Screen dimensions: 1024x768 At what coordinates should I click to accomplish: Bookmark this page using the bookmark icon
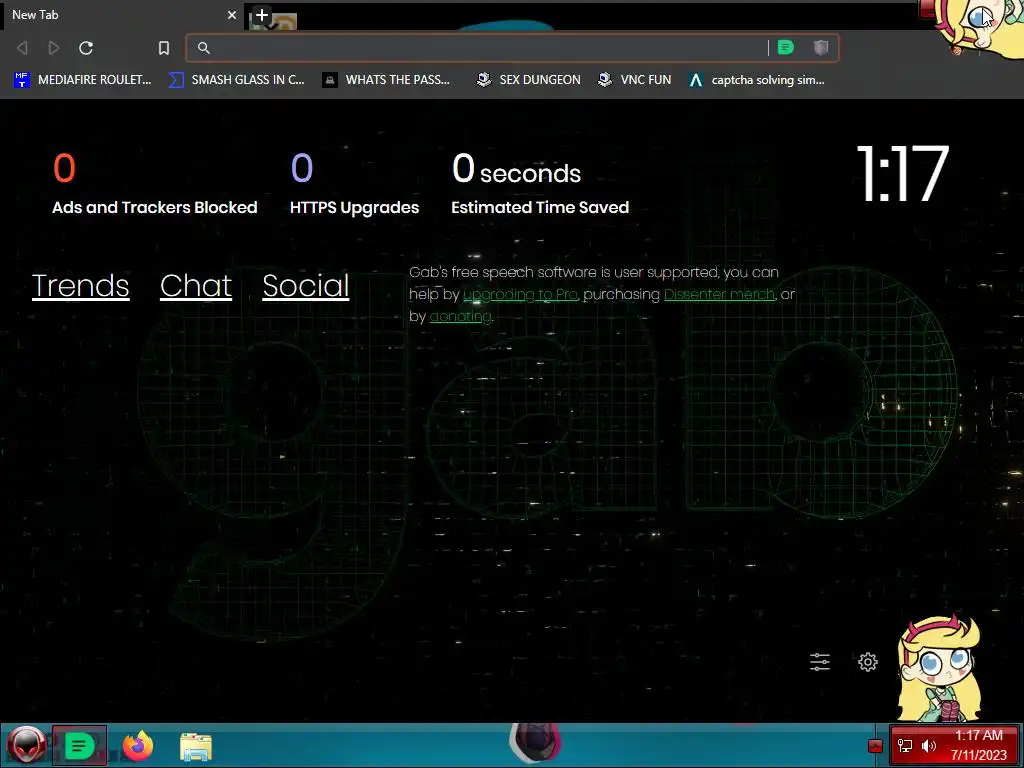tap(164, 48)
